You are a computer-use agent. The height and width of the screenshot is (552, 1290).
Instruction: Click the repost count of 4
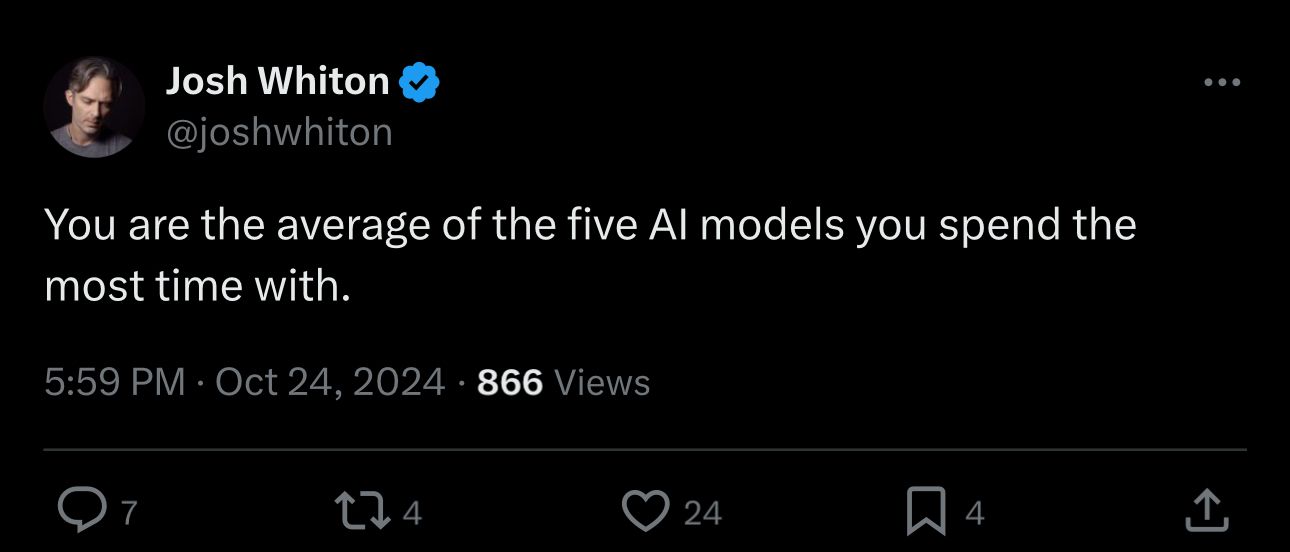tap(412, 513)
